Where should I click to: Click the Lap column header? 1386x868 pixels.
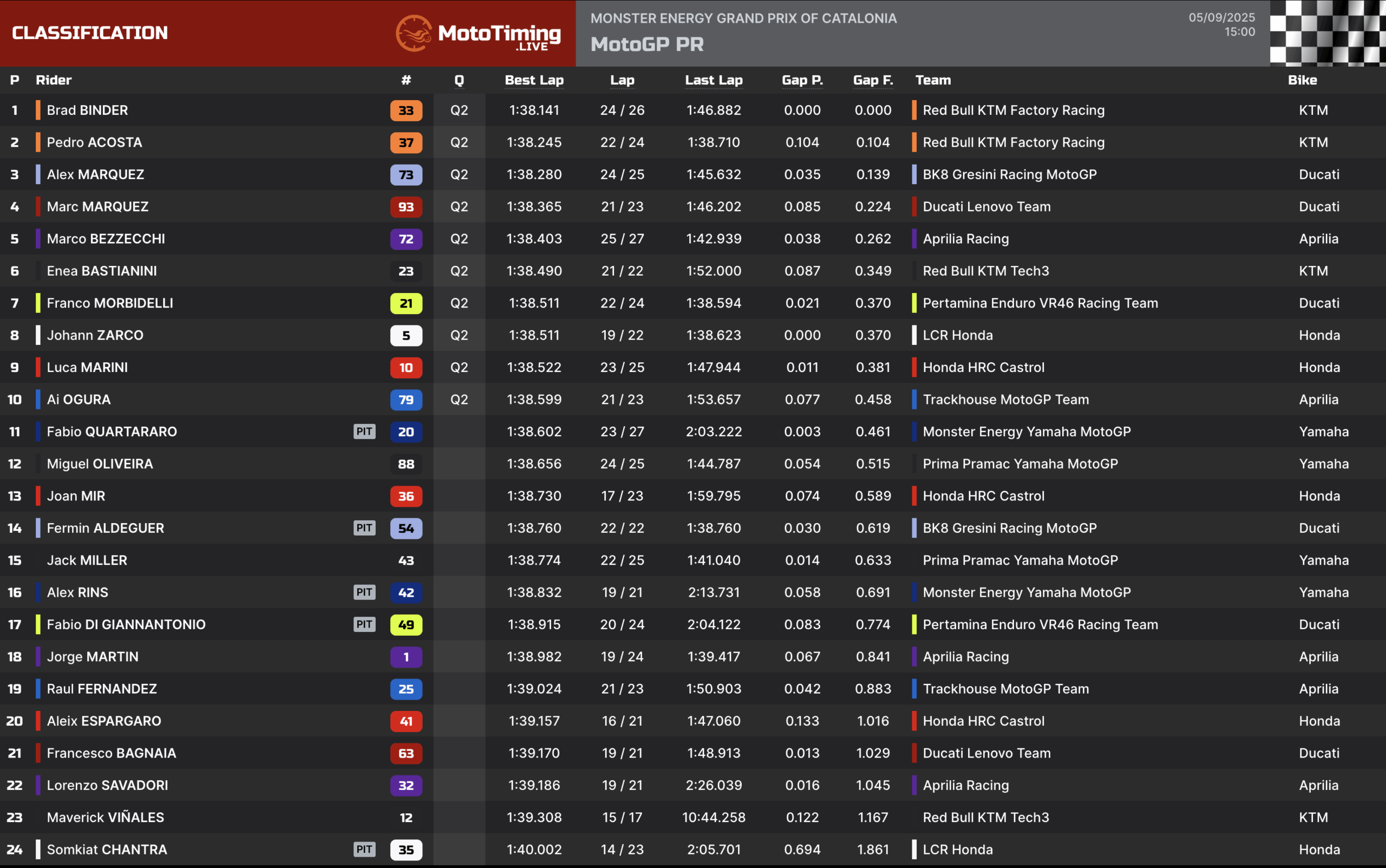[x=622, y=80]
